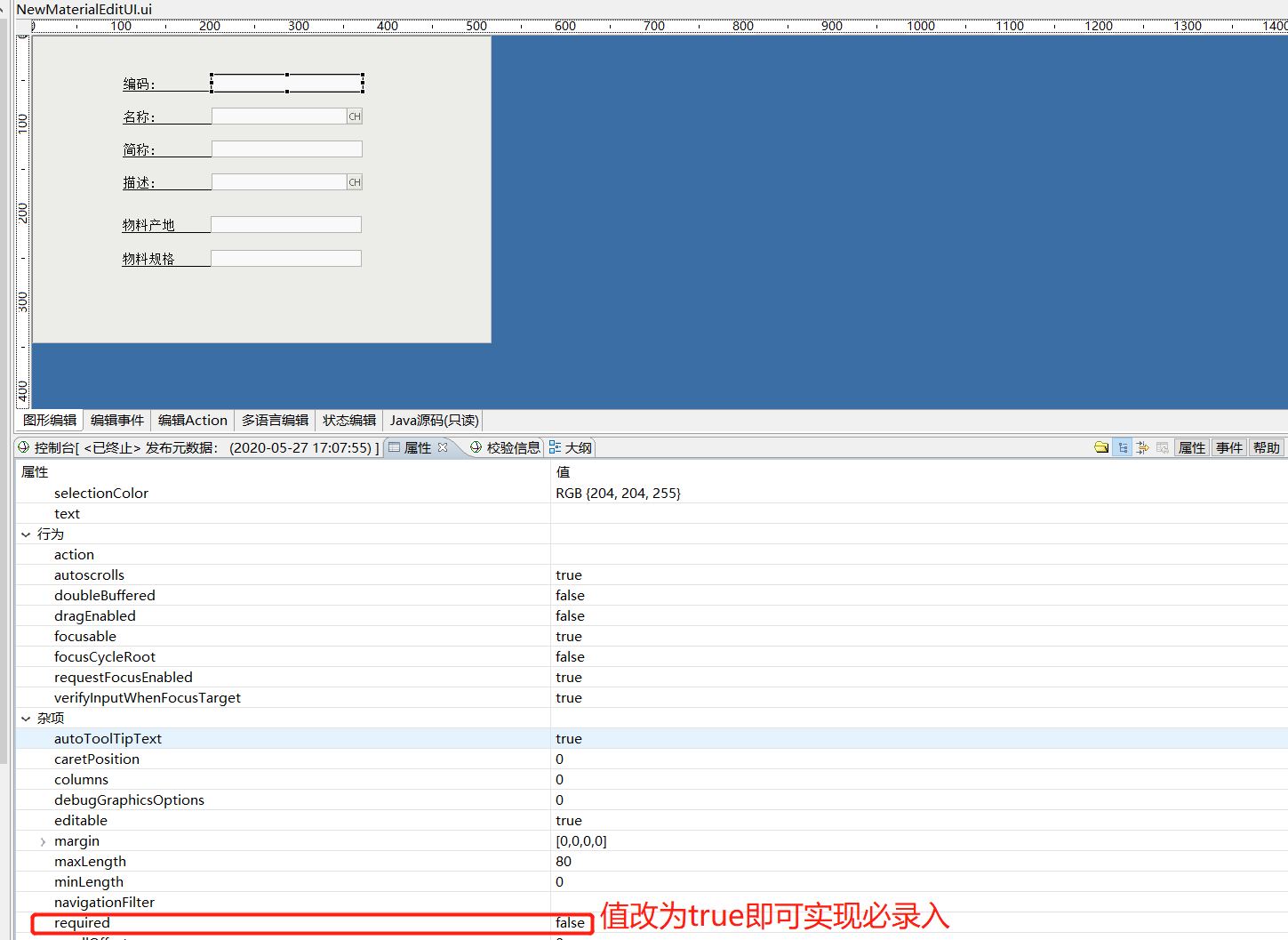Collapse the 行为 property group

(x=26, y=534)
